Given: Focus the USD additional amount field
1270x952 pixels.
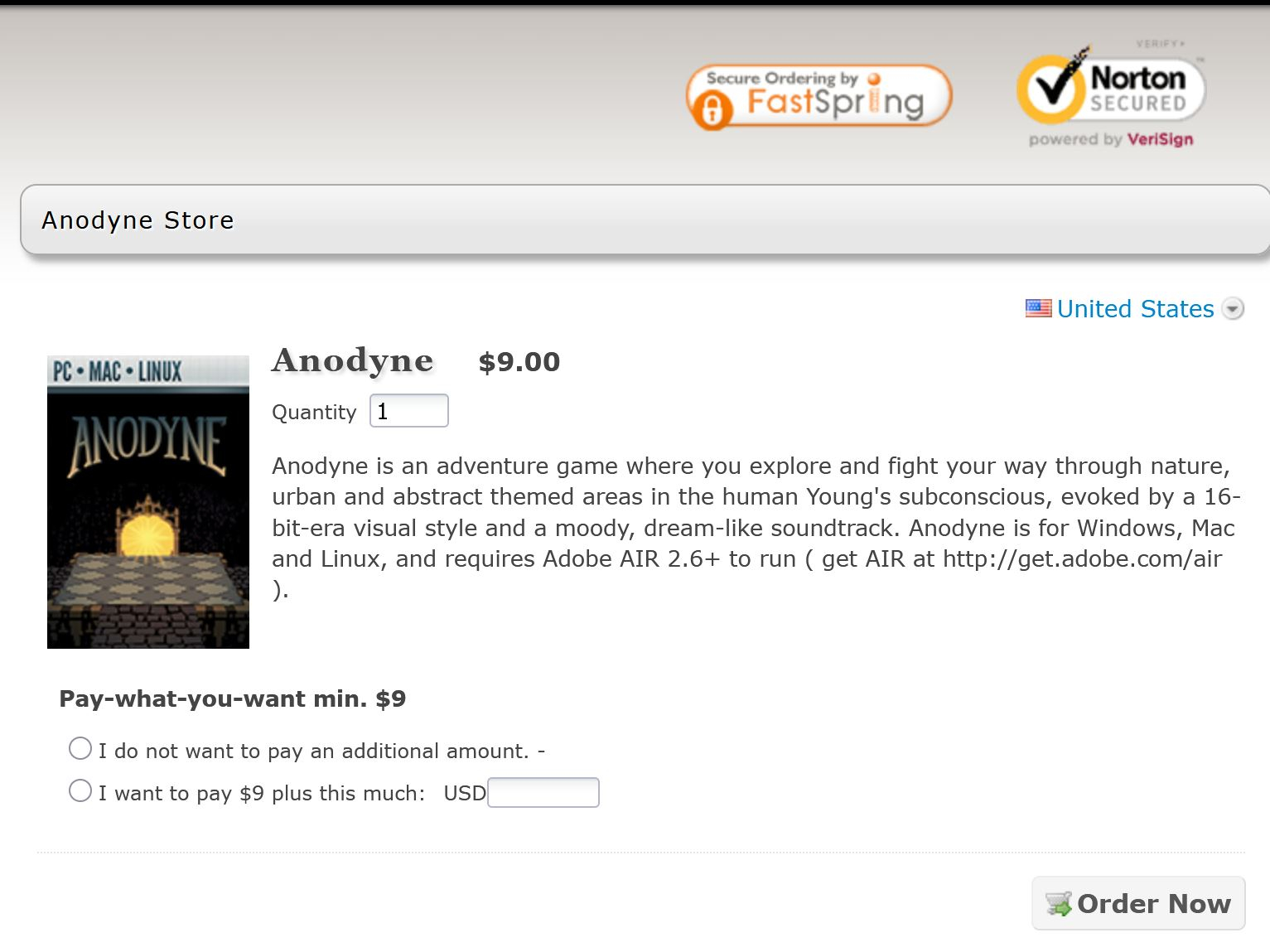Looking at the screenshot, I should (x=543, y=792).
